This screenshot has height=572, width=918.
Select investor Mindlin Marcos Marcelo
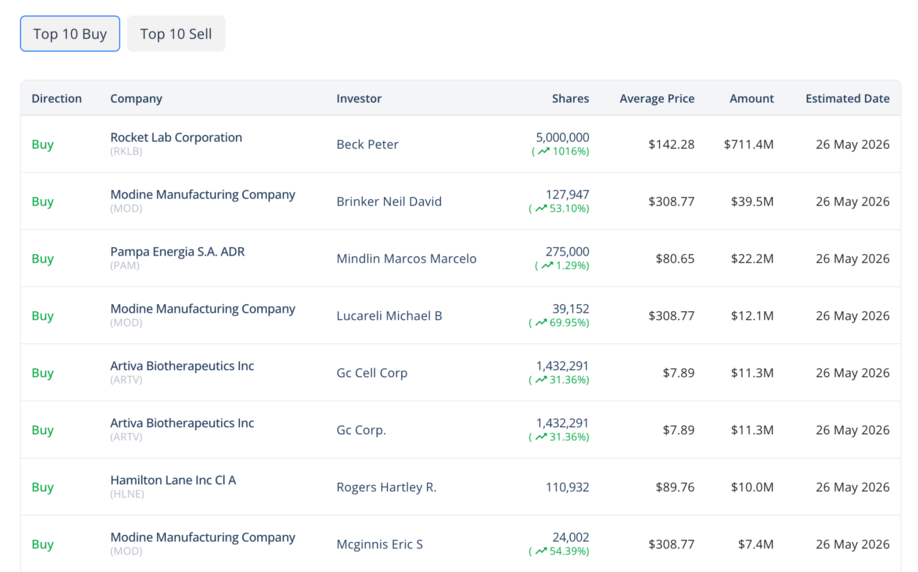(406, 258)
